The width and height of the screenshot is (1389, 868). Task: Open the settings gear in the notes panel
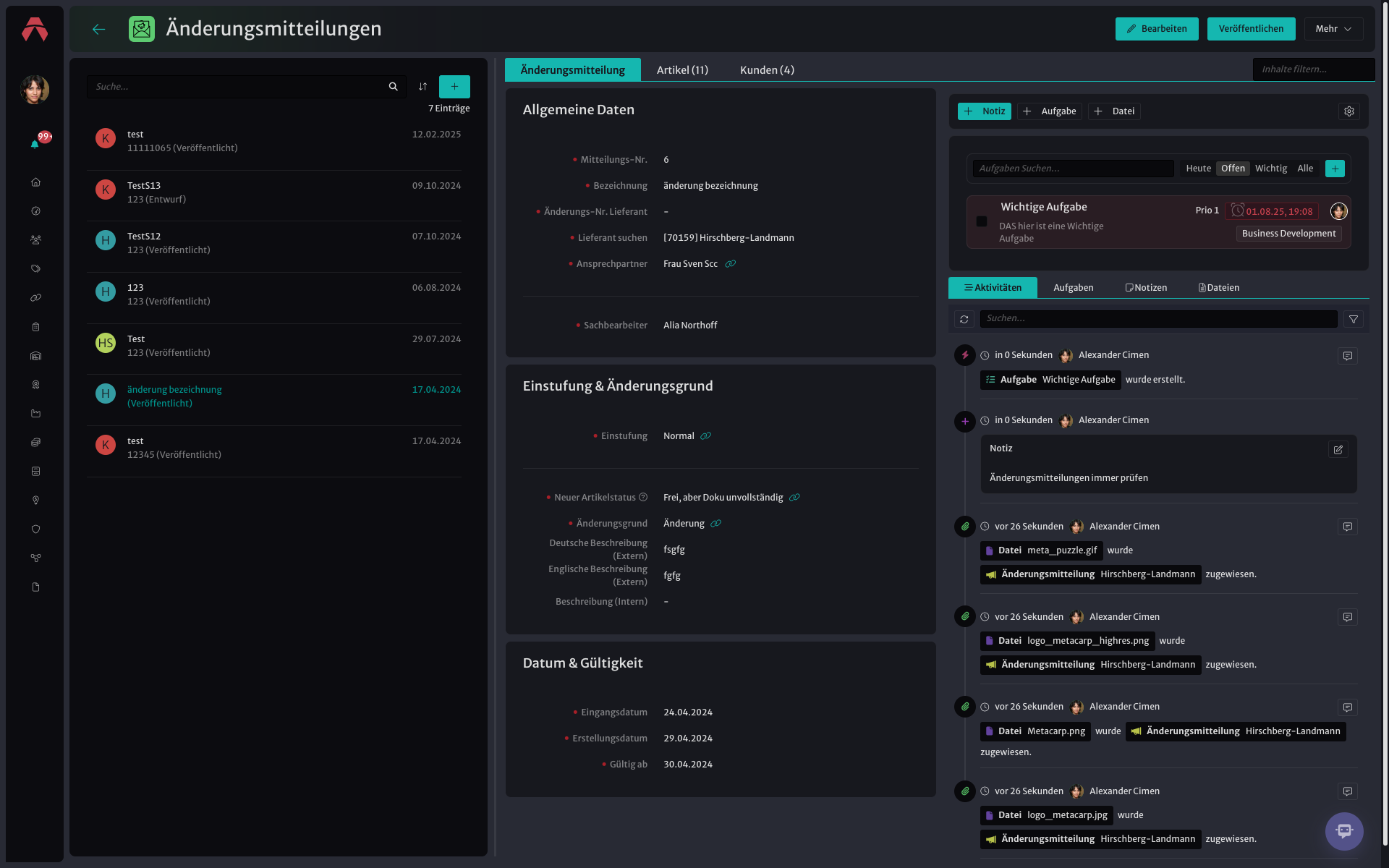coord(1349,111)
